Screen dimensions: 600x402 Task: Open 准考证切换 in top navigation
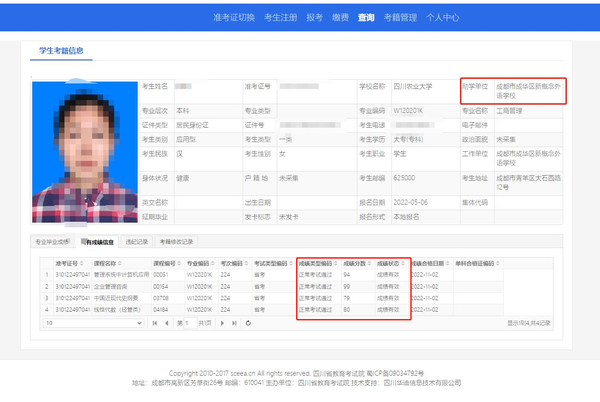click(234, 17)
